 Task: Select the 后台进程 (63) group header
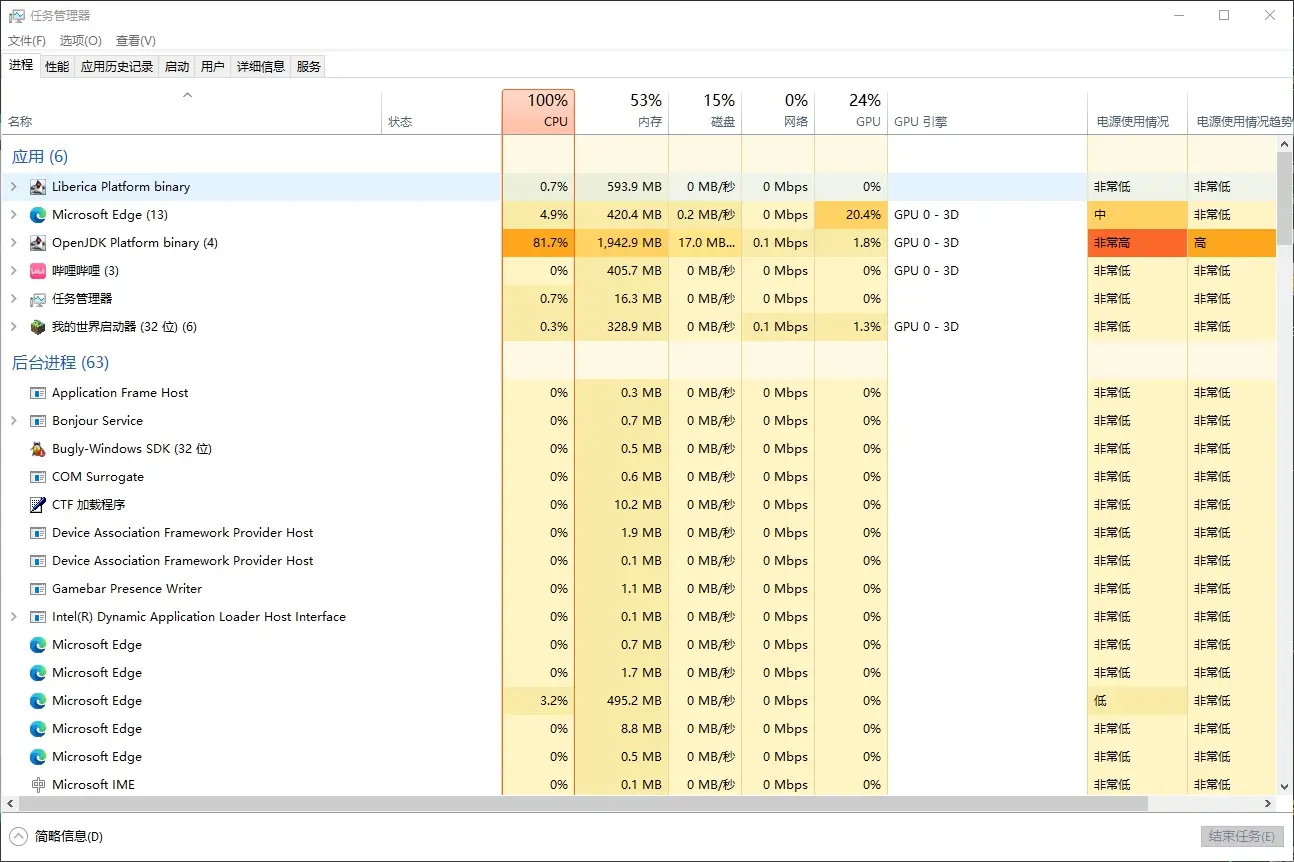(60, 363)
